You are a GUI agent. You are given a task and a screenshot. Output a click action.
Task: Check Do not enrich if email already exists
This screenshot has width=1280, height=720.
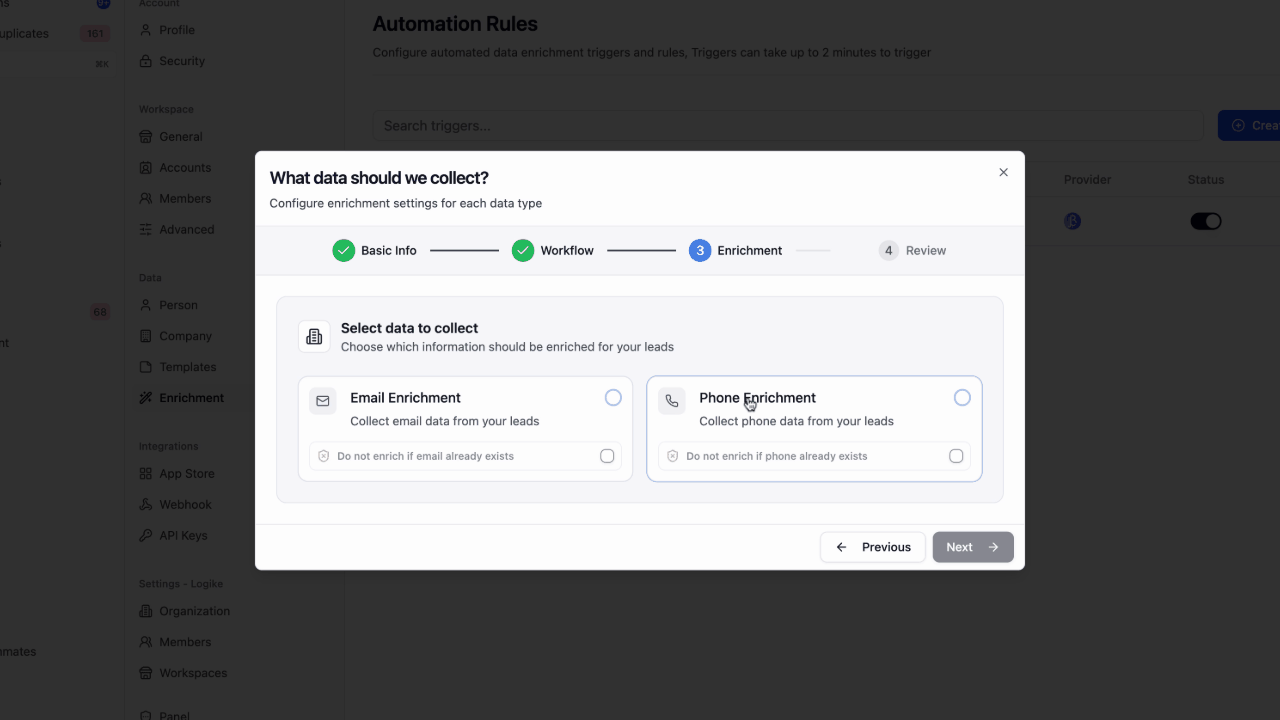tap(607, 456)
